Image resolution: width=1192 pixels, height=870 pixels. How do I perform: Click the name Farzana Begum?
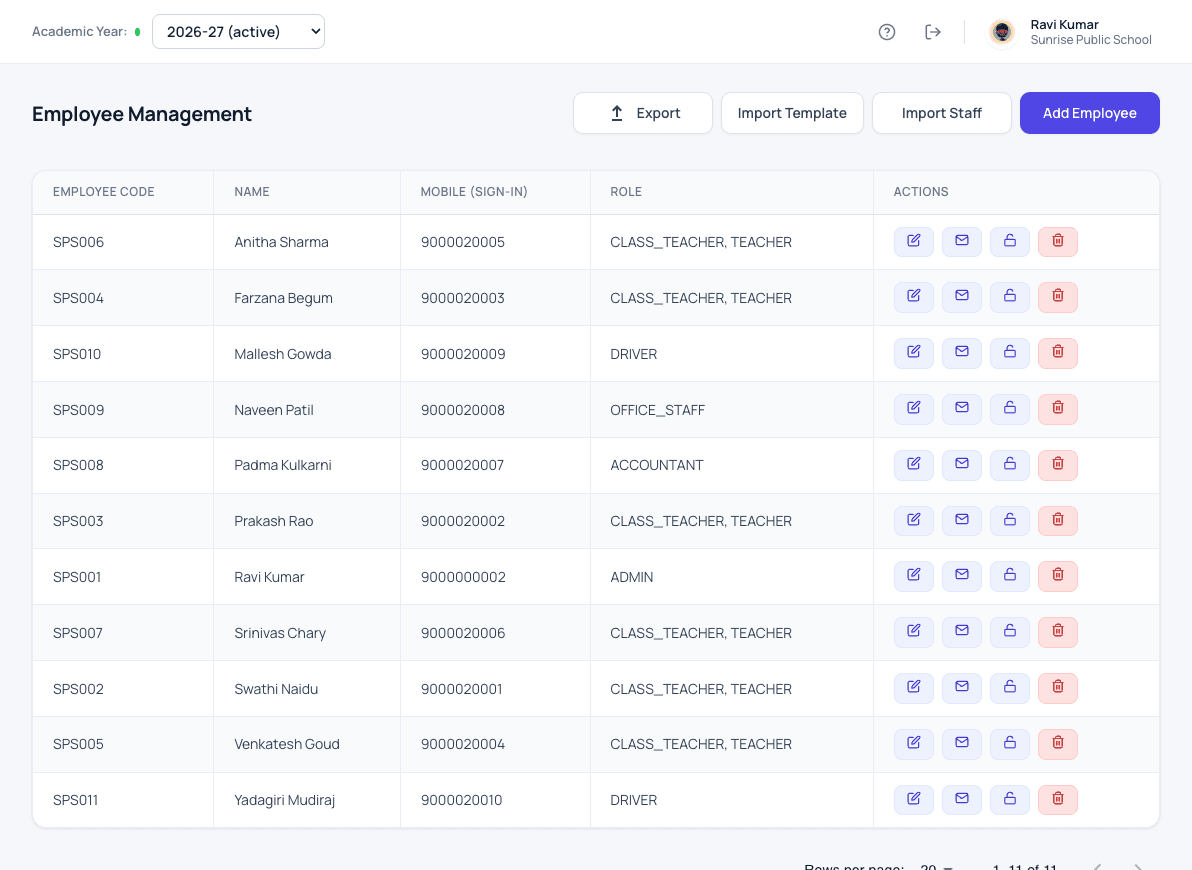(x=284, y=298)
